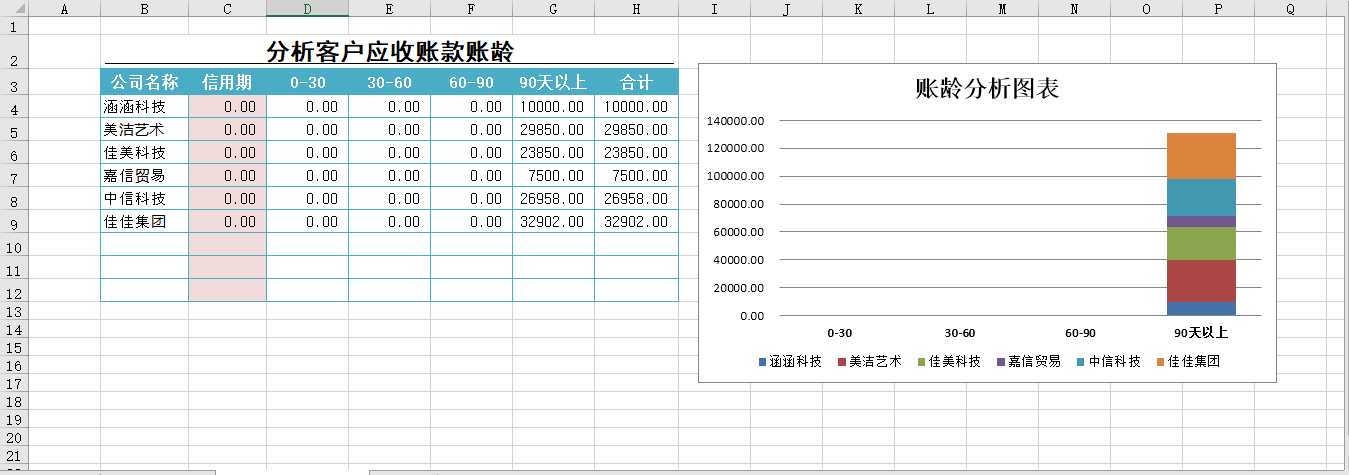Screen dimensions: 1349x475
Task: Select column D header
Action: pos(307,9)
